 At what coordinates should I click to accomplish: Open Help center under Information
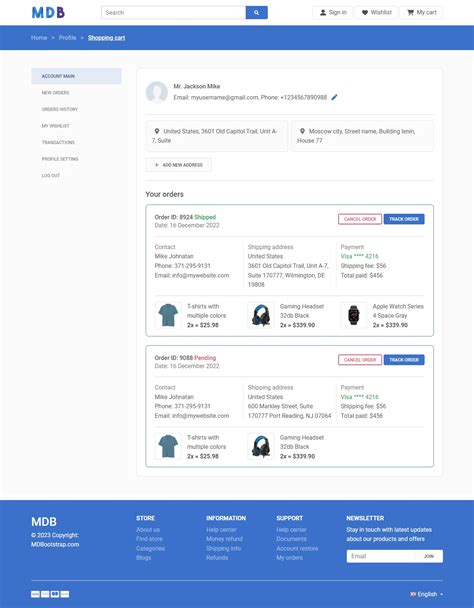(x=221, y=530)
